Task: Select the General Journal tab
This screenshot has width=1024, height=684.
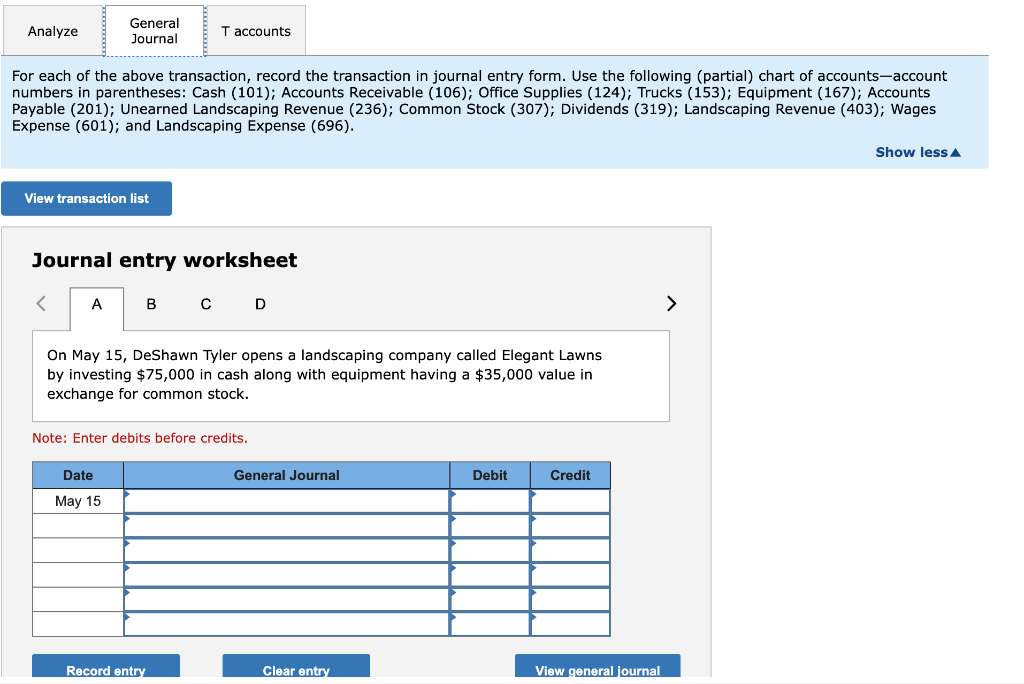Action: coord(154,31)
